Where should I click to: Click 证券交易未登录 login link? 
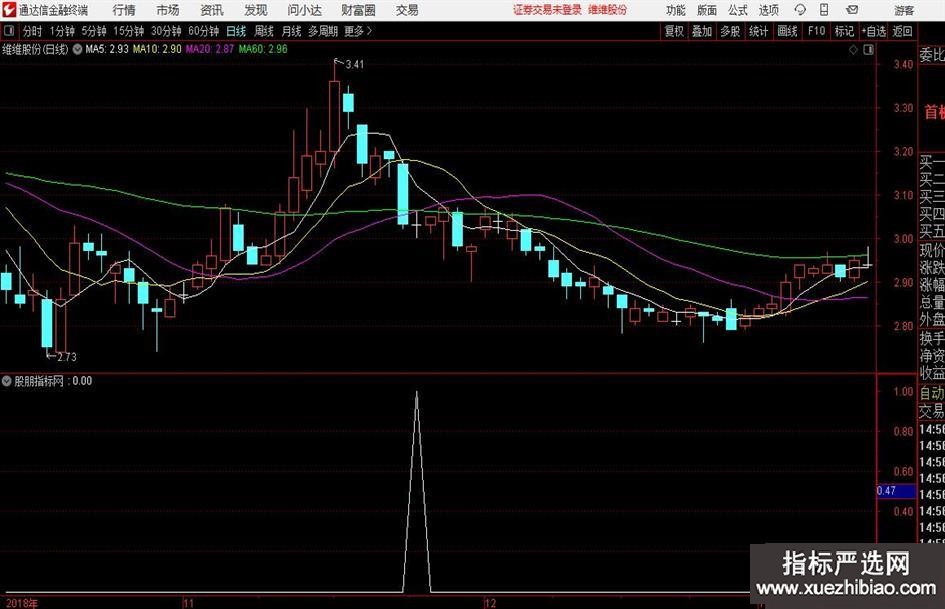[x=547, y=10]
